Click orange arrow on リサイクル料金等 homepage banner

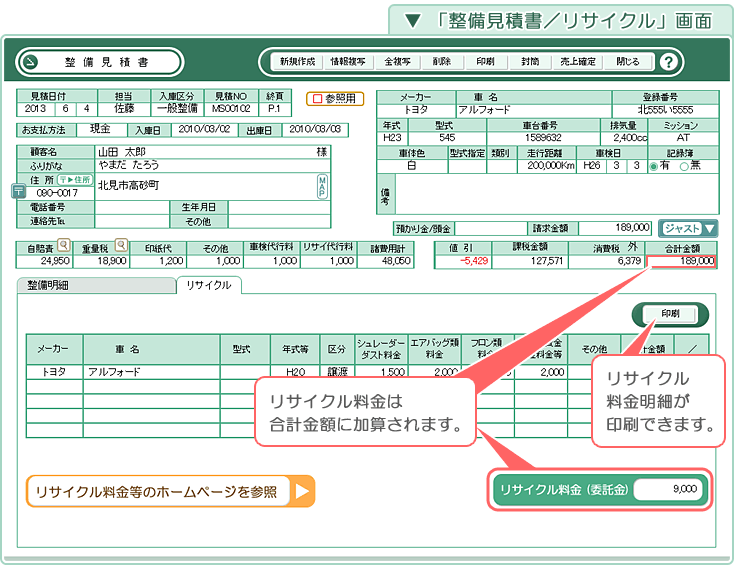(302, 491)
